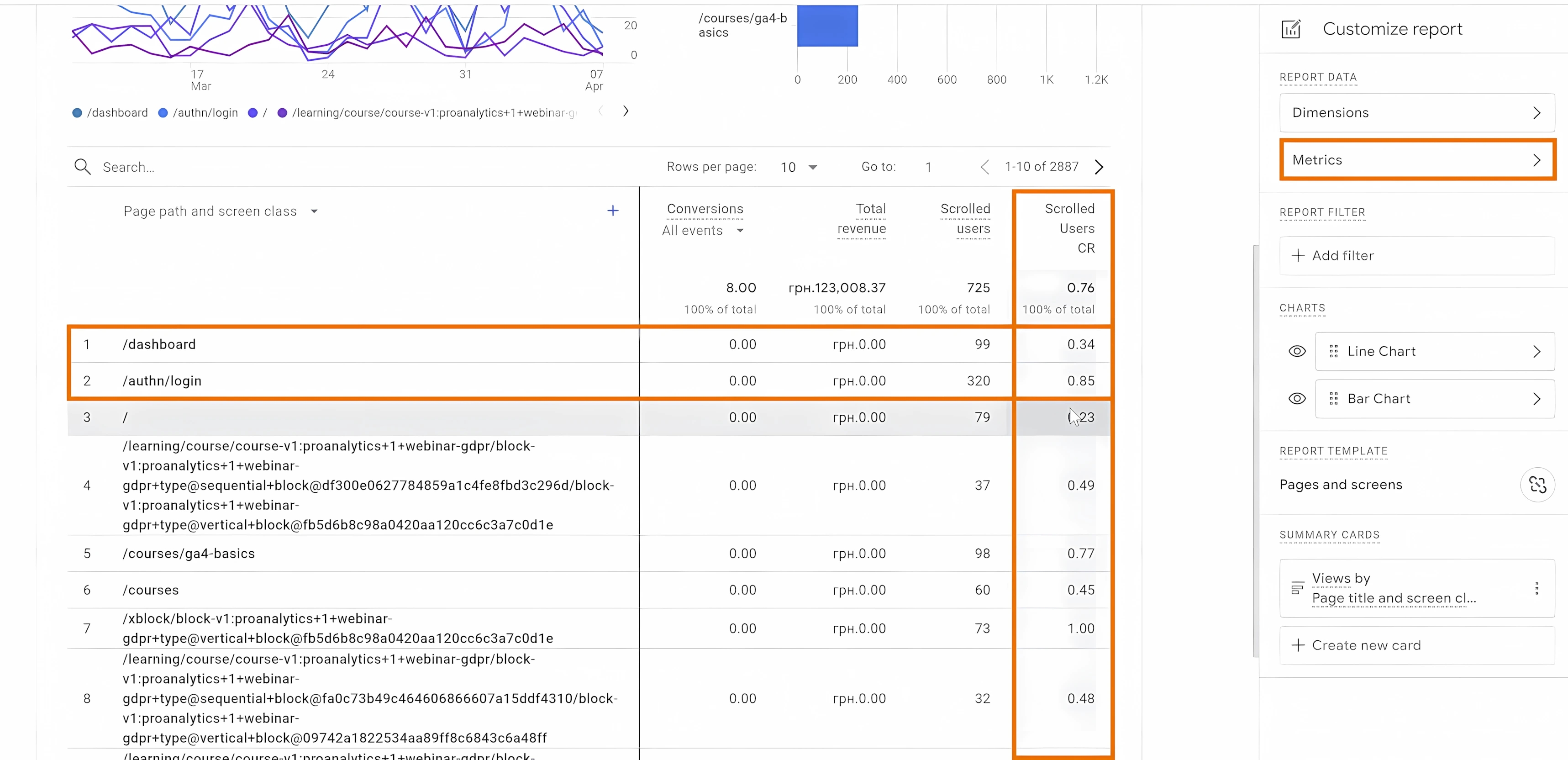The width and height of the screenshot is (1568, 760).
Task: Go to next page of table rows
Action: click(1099, 167)
